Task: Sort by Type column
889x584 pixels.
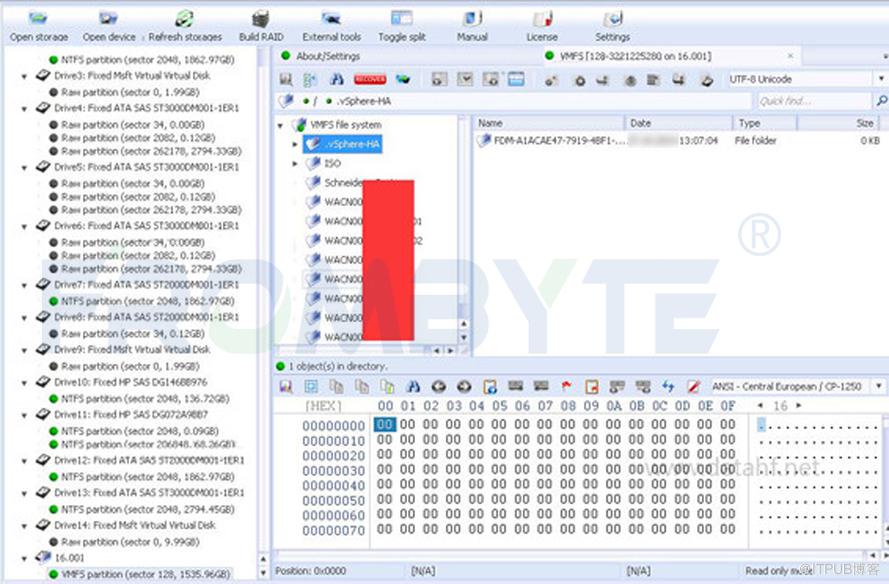Action: (x=765, y=123)
